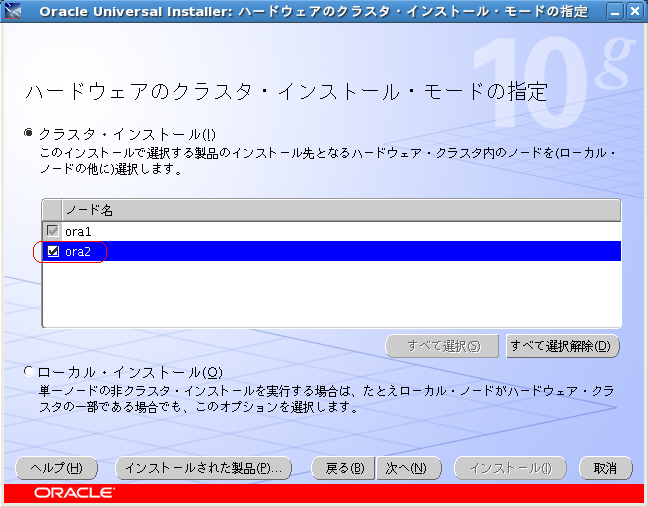The width and height of the screenshot is (648, 507).
Task: Select the ローカル・インストール radio button
Action: coord(28,371)
